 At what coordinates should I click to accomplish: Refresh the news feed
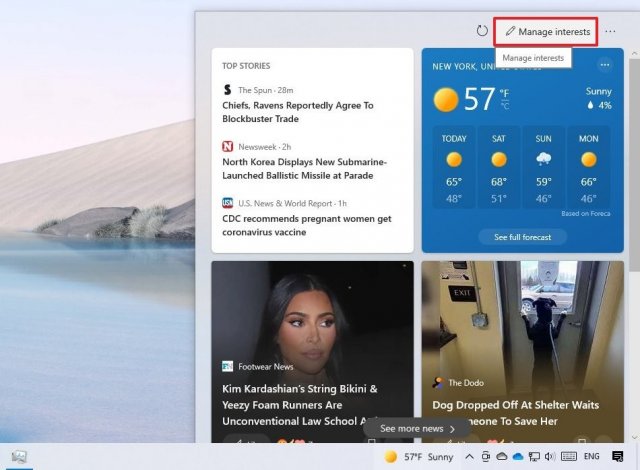coord(482,31)
